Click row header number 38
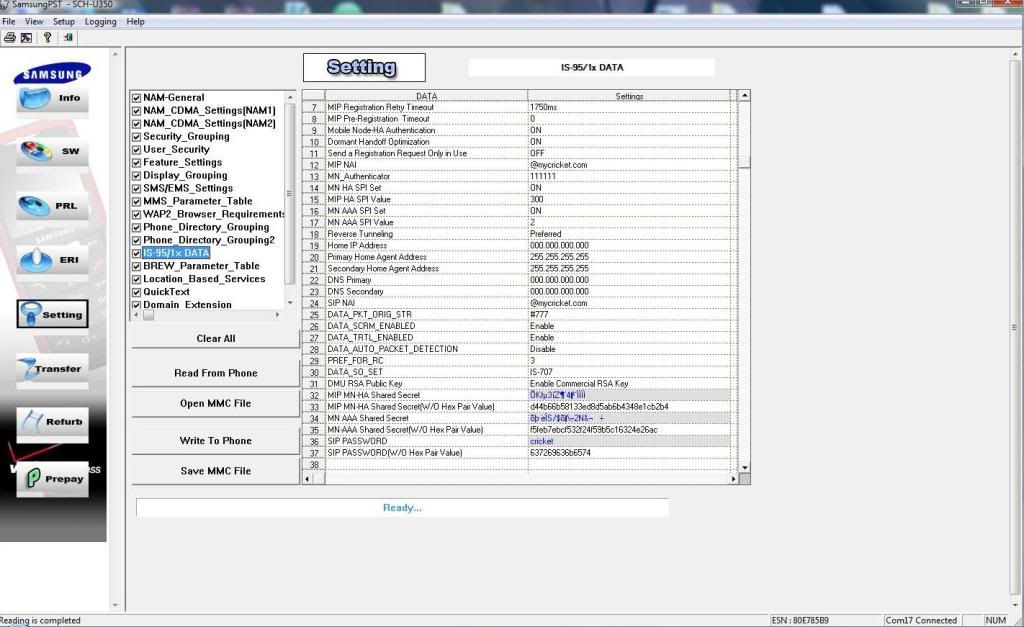The image size is (1024, 627). pyautogui.click(x=314, y=465)
